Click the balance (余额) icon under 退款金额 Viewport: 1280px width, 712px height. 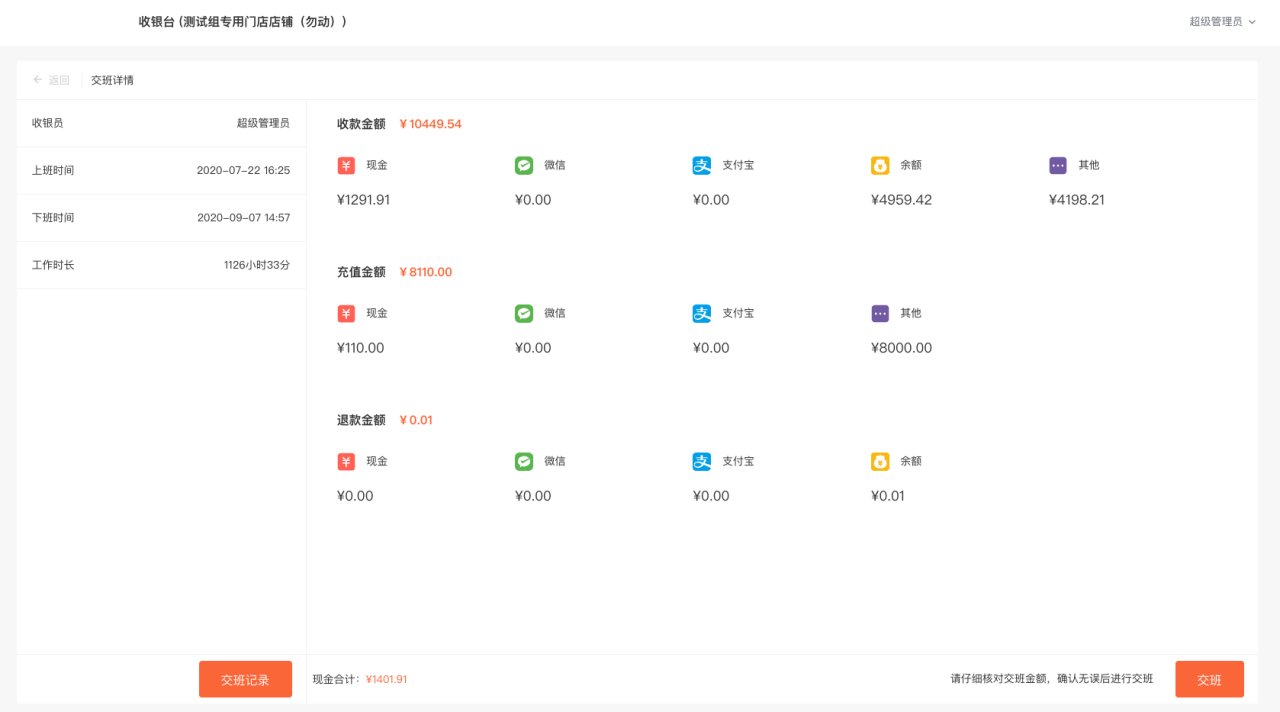click(x=880, y=462)
